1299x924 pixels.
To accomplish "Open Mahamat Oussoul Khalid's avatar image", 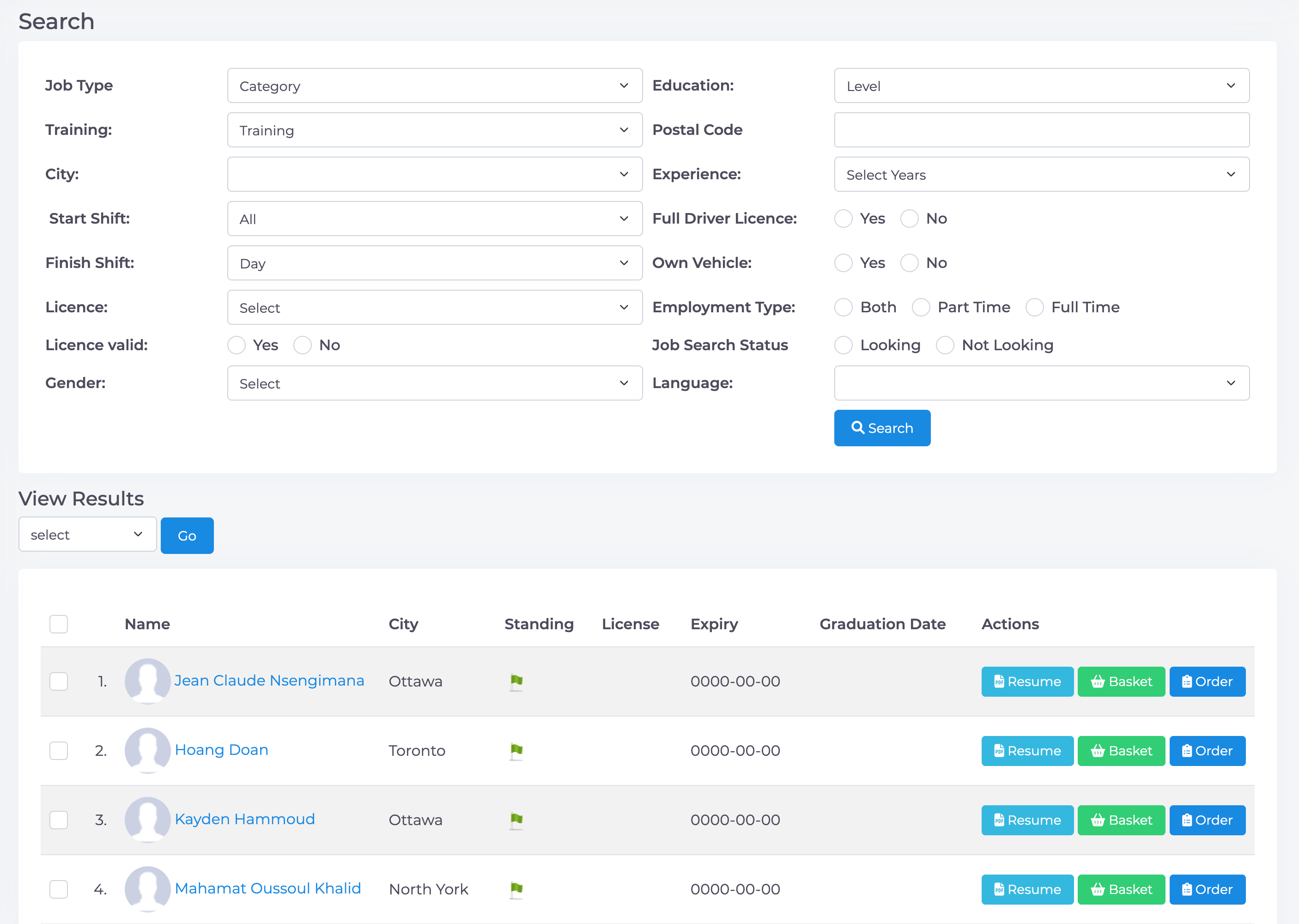I will tap(148, 889).
